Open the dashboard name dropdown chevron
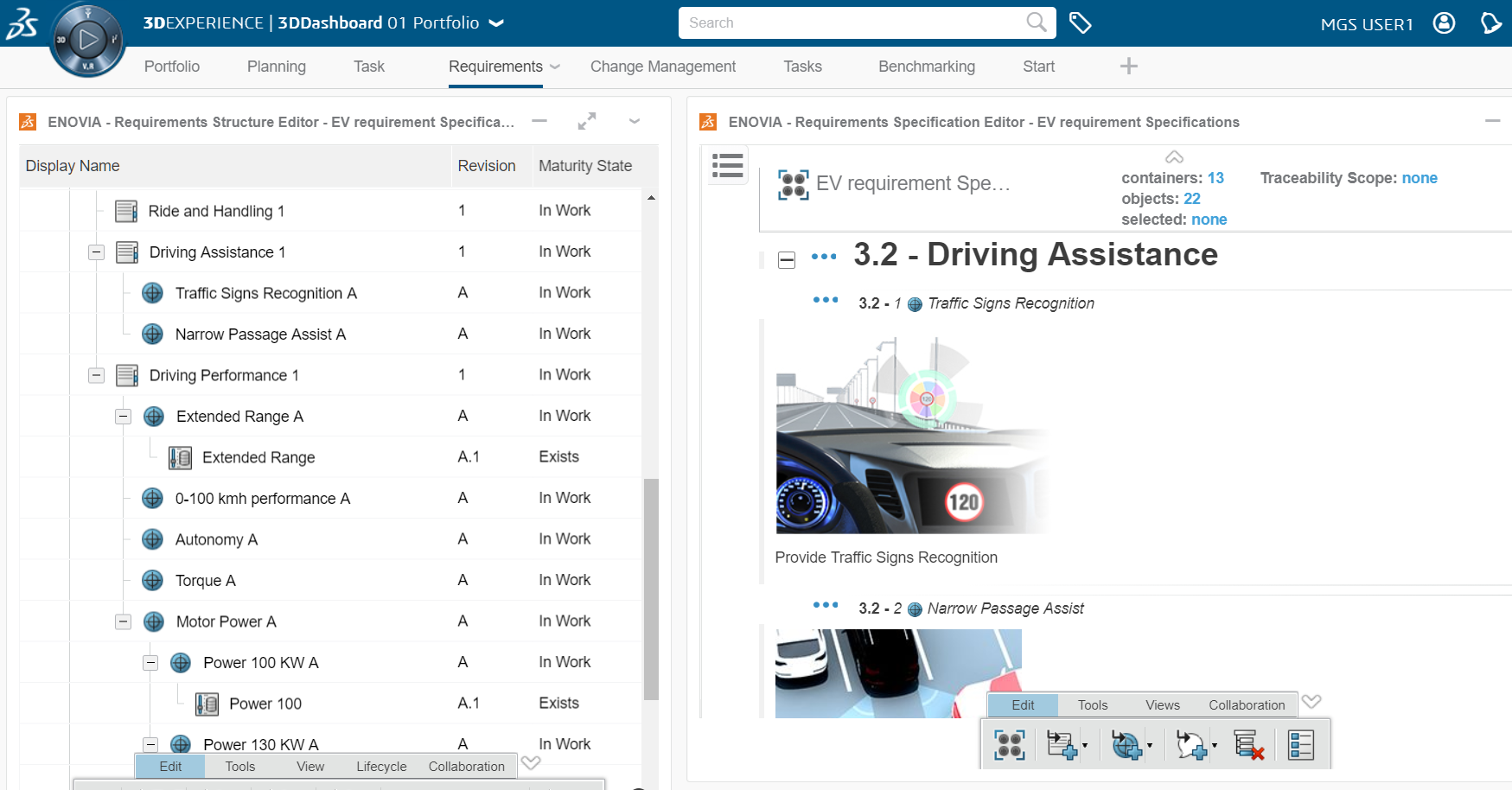The image size is (1512, 790). [496, 23]
